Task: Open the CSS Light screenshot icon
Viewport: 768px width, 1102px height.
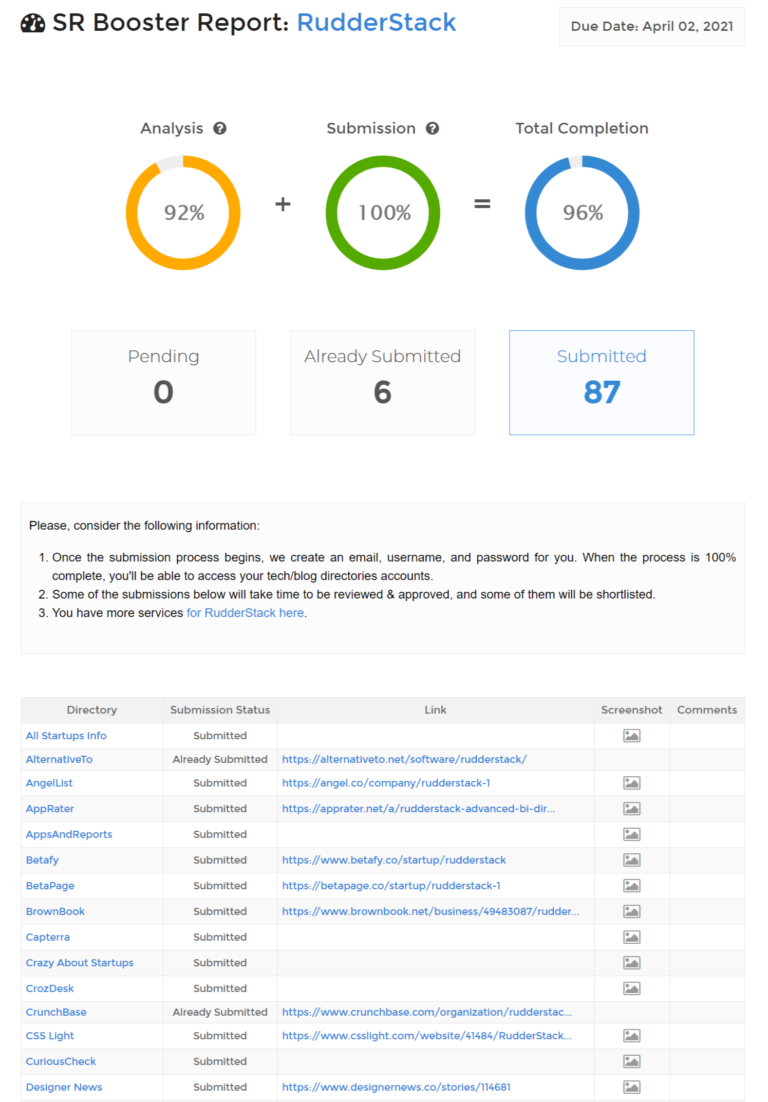Action: coord(632,1036)
